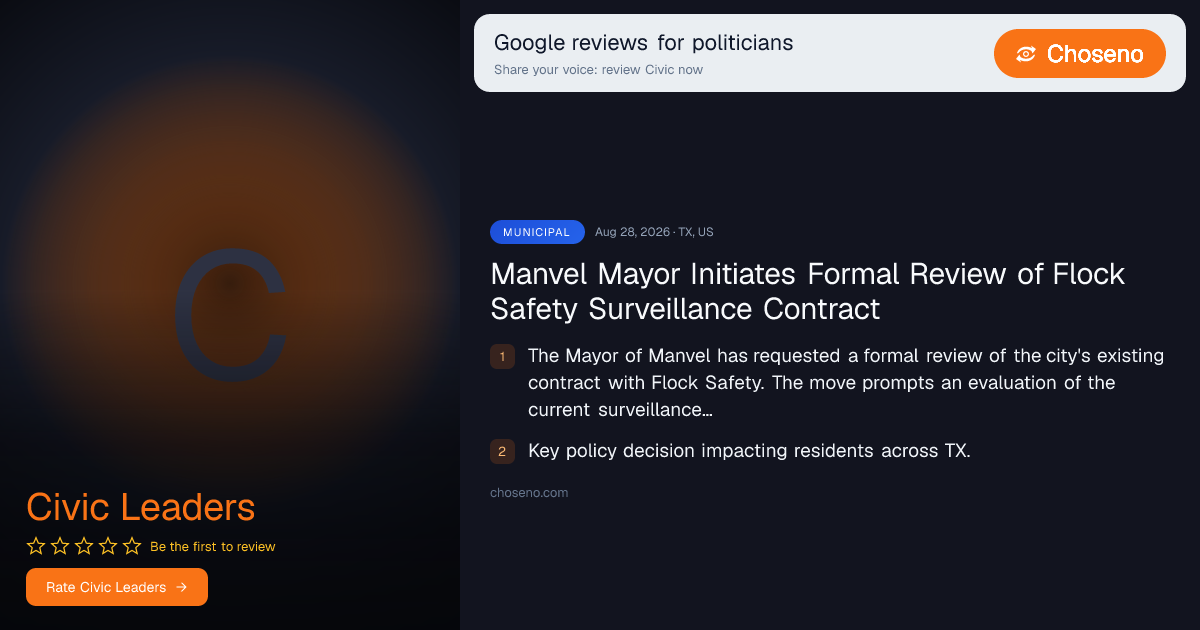Select the third rating star

84,546
